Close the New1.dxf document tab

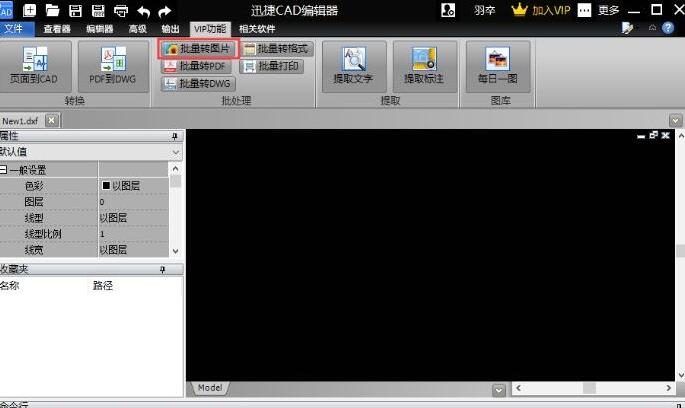(x=52, y=120)
